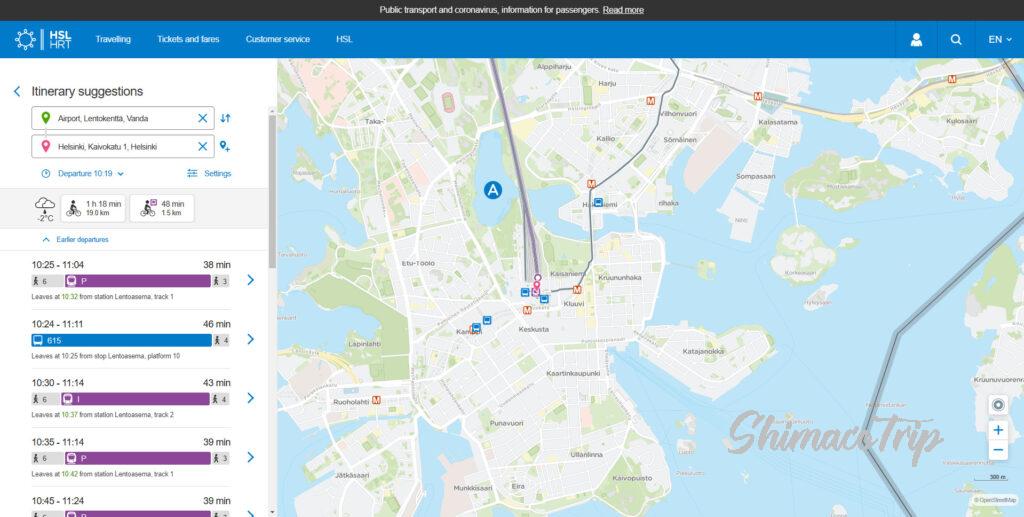Zoom out on the map
The image size is (1024, 517).
[x=997, y=450]
